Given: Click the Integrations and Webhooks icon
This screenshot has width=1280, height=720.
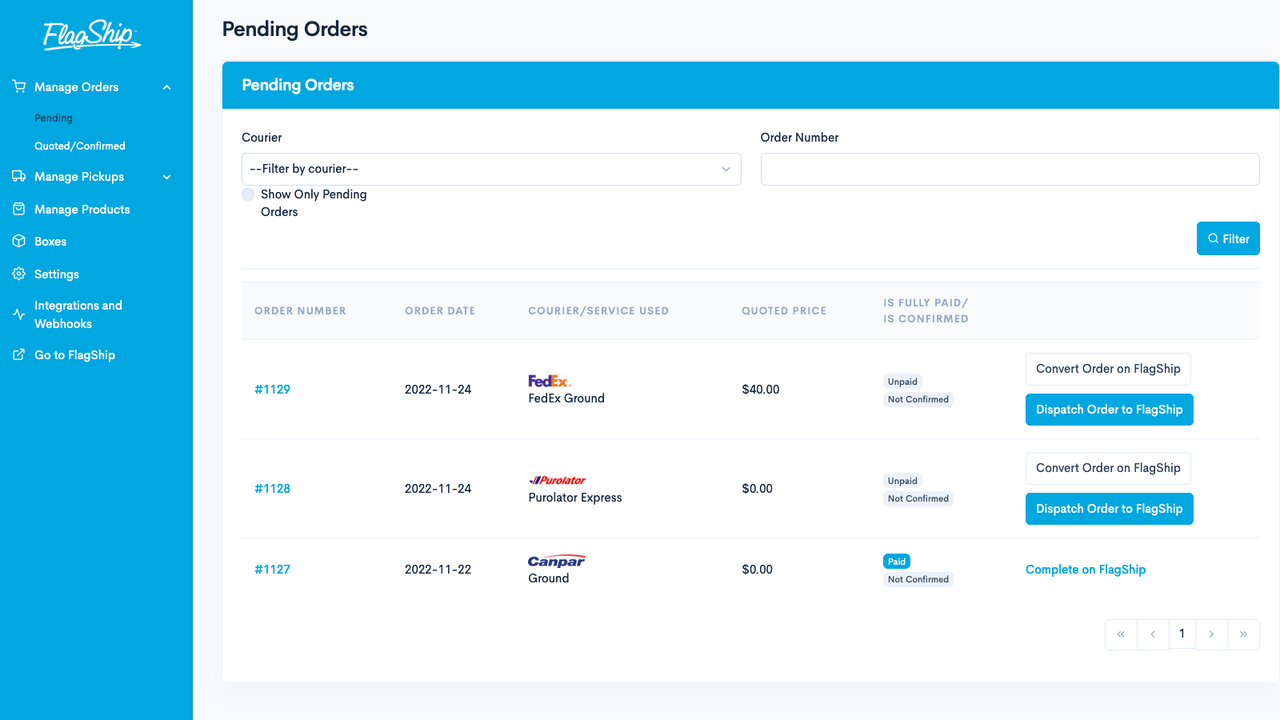Looking at the screenshot, I should (x=18, y=313).
